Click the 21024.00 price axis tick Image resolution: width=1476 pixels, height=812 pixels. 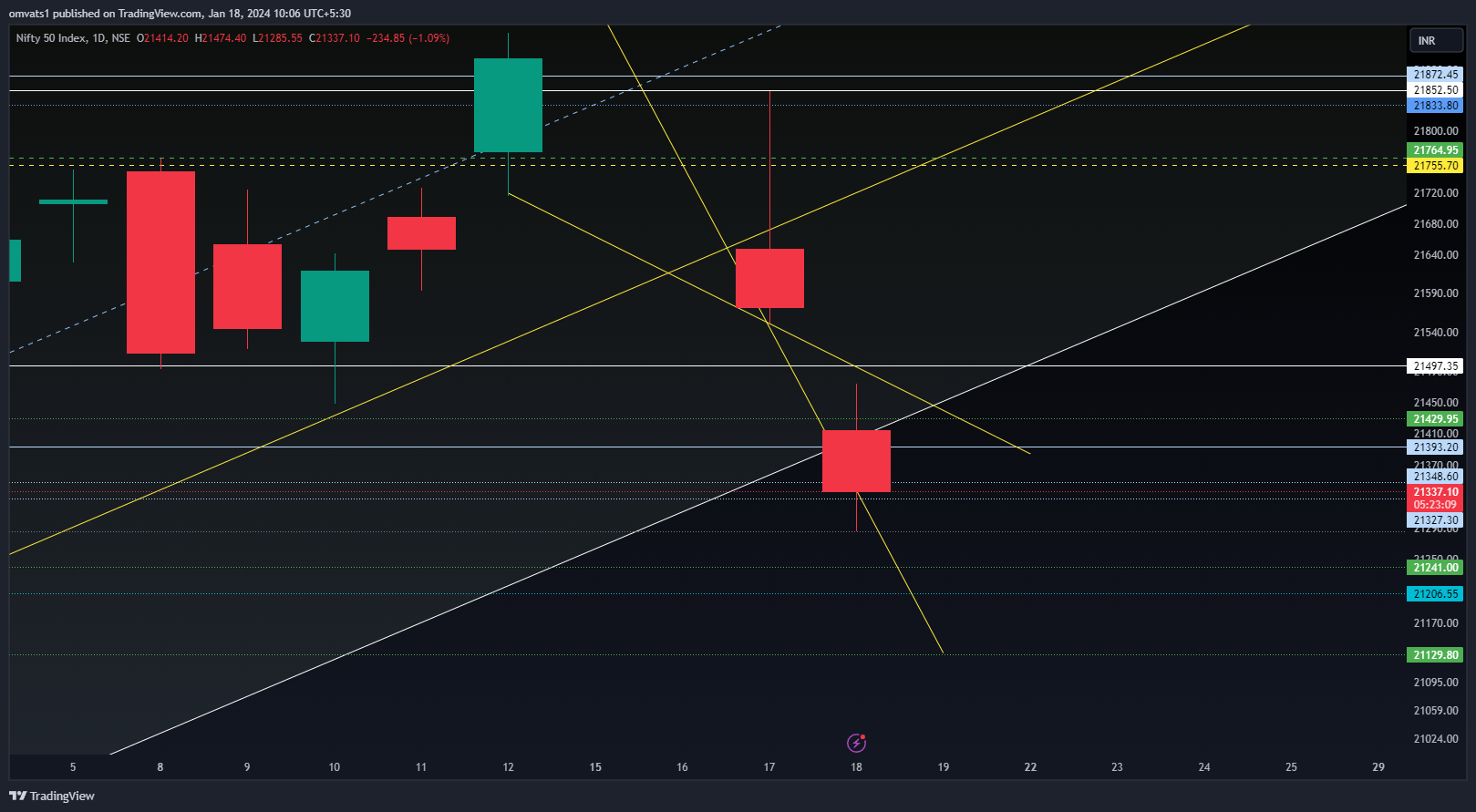[1436, 739]
